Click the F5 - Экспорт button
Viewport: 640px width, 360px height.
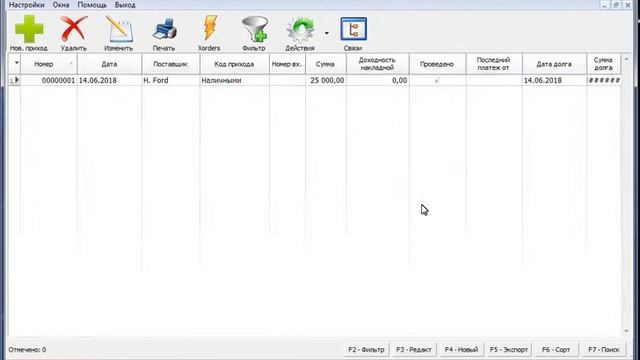pos(509,349)
